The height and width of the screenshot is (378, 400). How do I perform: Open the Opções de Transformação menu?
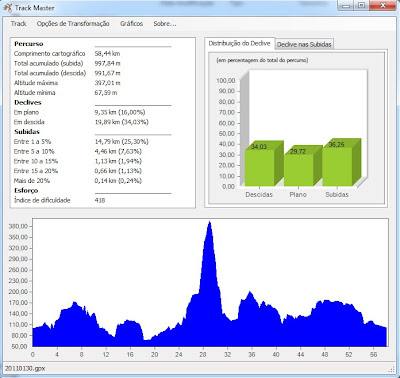point(73,23)
